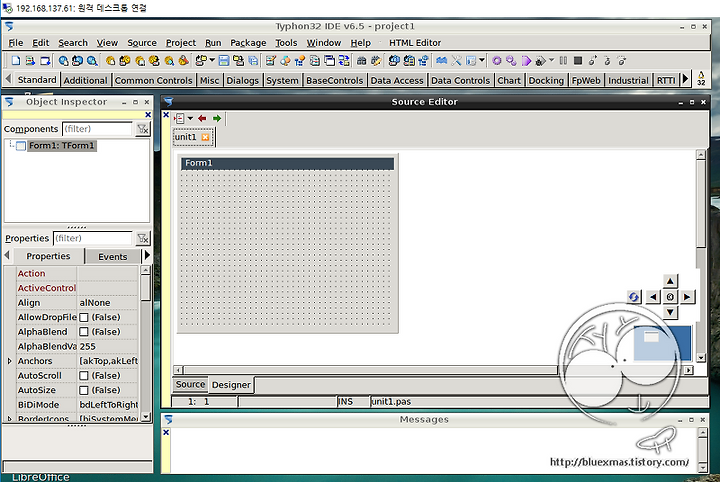Click the Step Out debug icon
The height and width of the screenshot is (482, 720).
click(x=622, y=61)
